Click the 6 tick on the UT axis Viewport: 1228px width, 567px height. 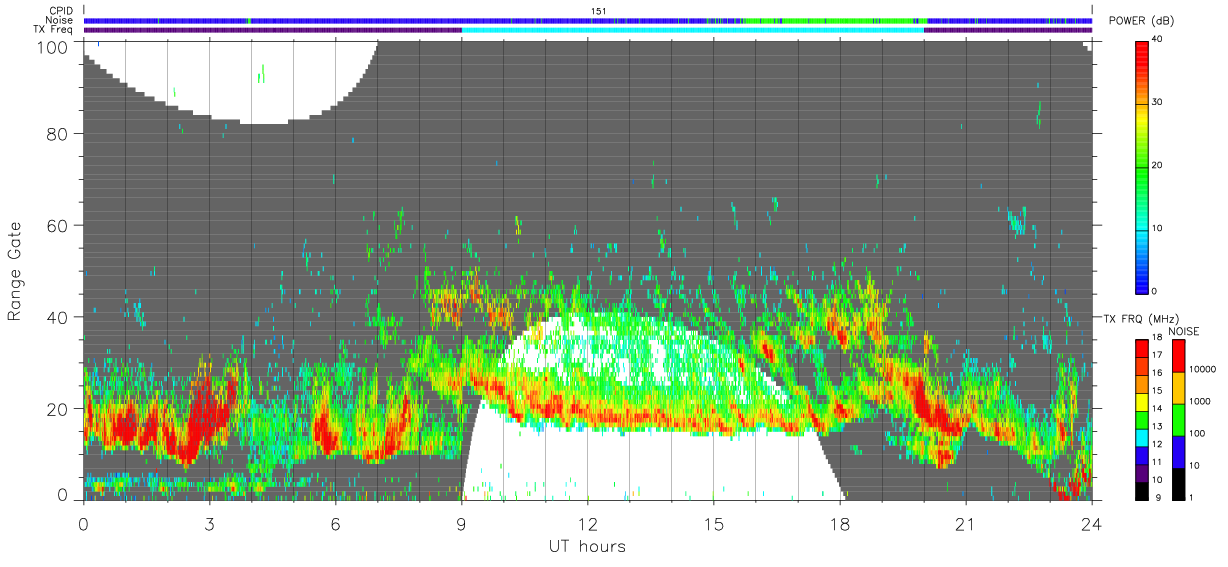pos(335,523)
